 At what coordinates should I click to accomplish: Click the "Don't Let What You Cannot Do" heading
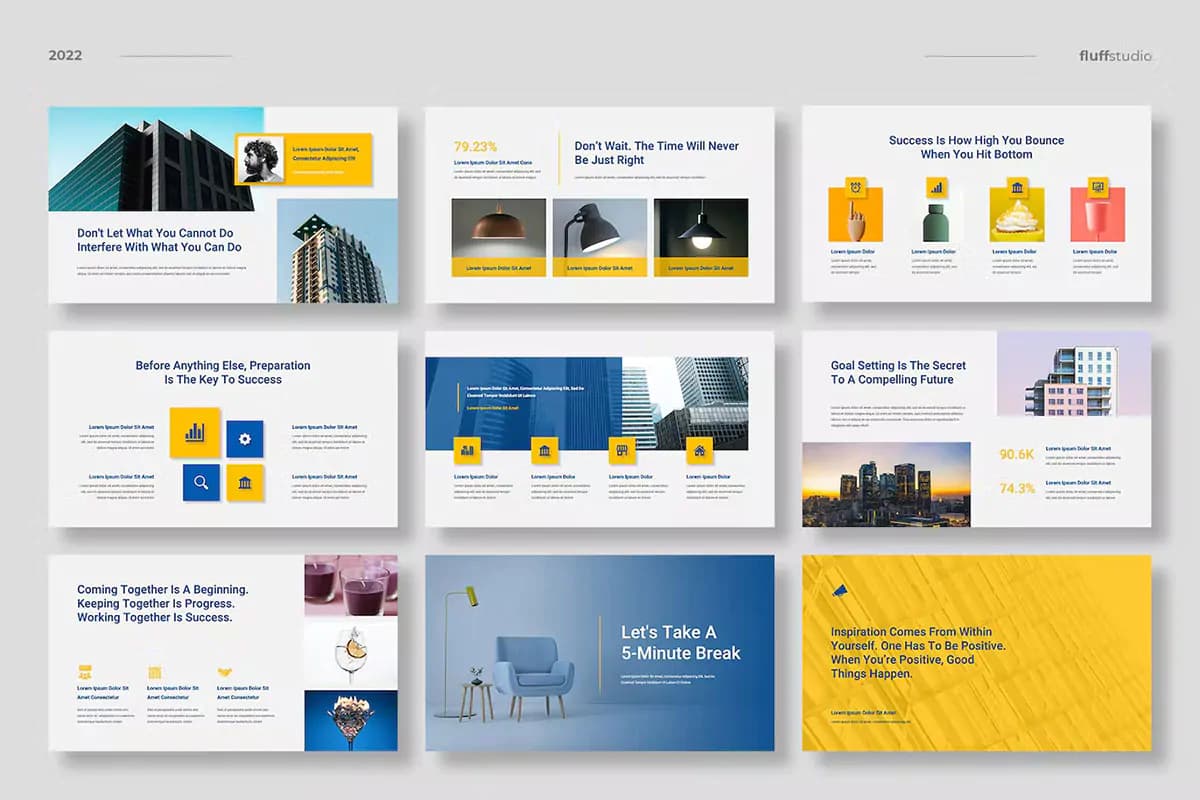click(155, 233)
